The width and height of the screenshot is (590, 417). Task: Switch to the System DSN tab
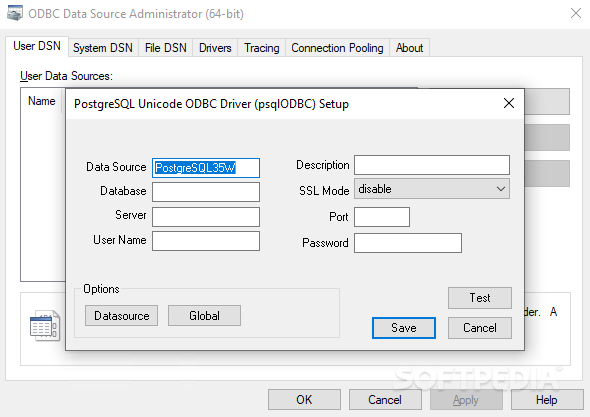(x=103, y=48)
